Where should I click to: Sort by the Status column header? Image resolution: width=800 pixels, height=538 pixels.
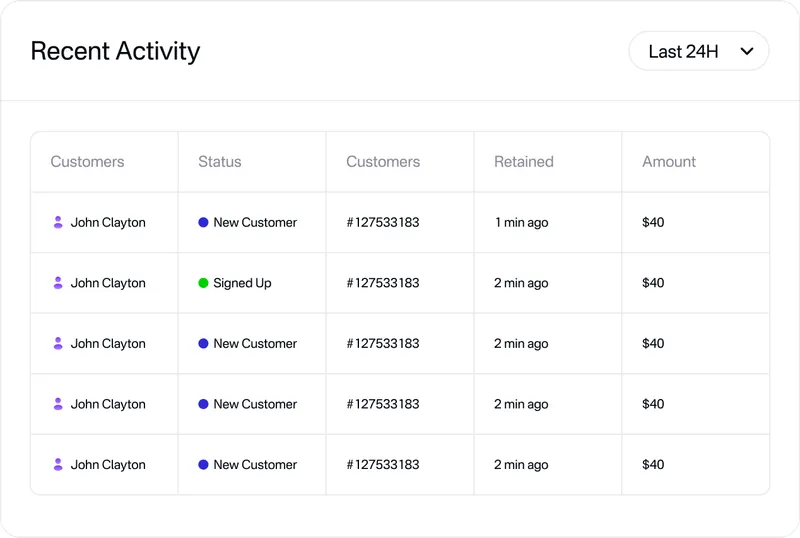(219, 162)
